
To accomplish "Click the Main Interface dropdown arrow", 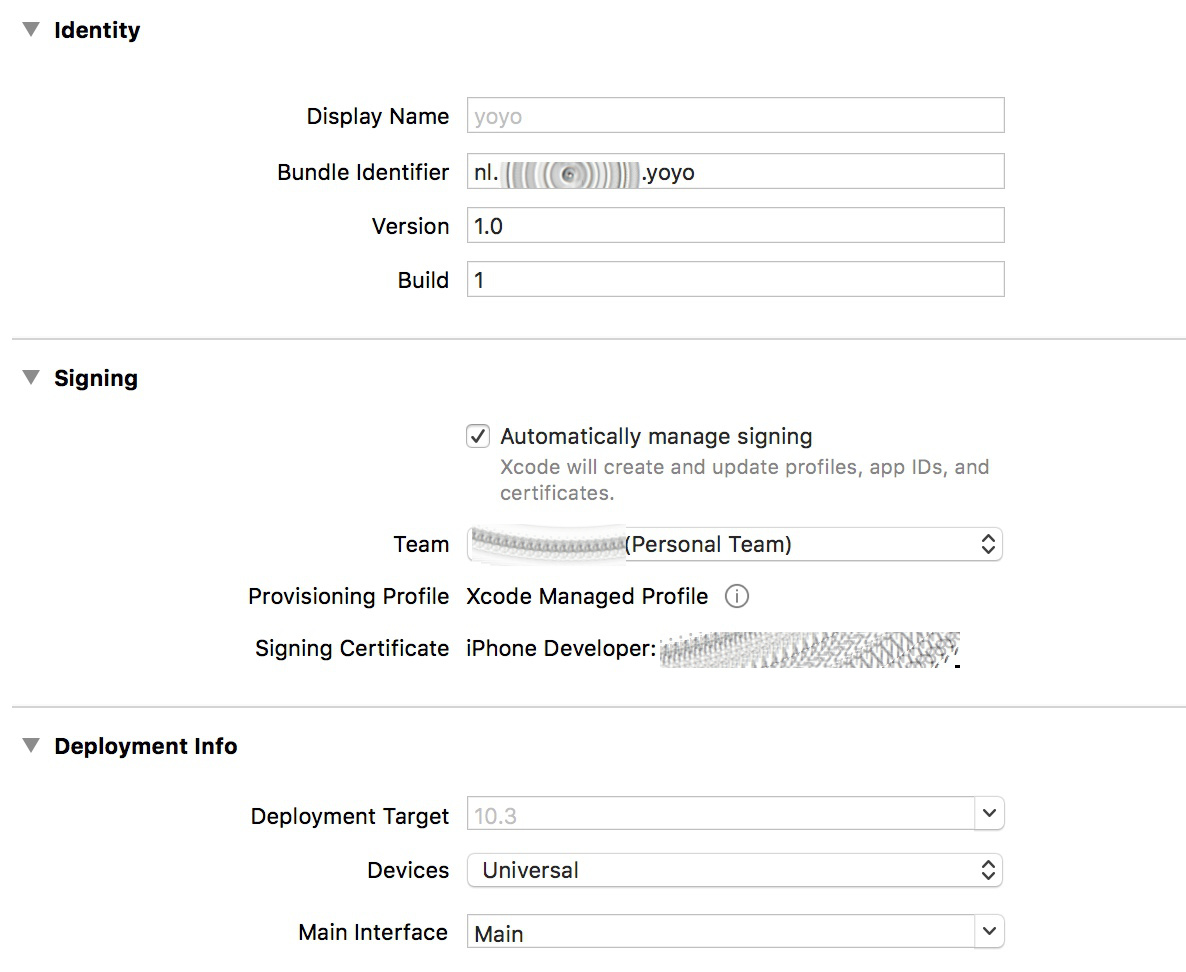I will [989, 932].
